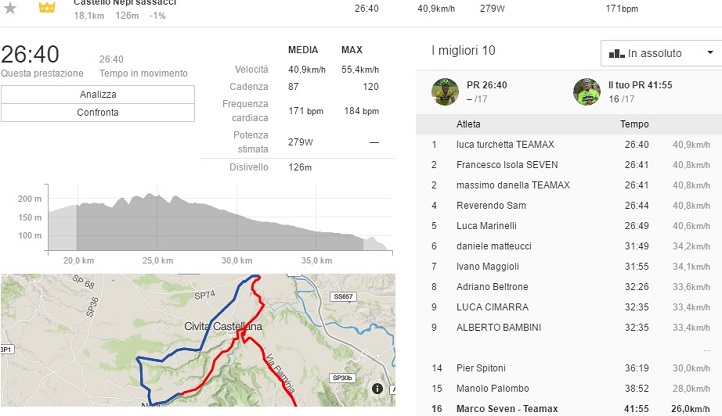Open Marco Seven - Teamax leaderboard entry

(x=507, y=408)
